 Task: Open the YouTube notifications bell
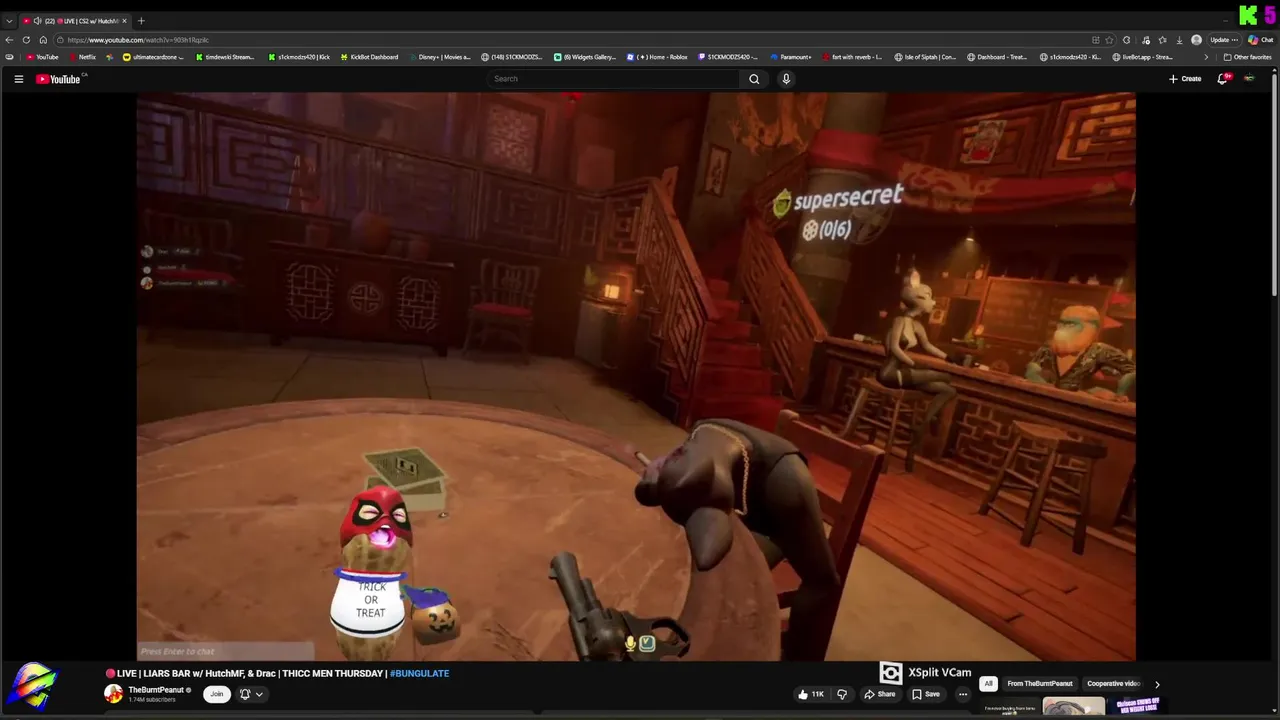click(1222, 79)
